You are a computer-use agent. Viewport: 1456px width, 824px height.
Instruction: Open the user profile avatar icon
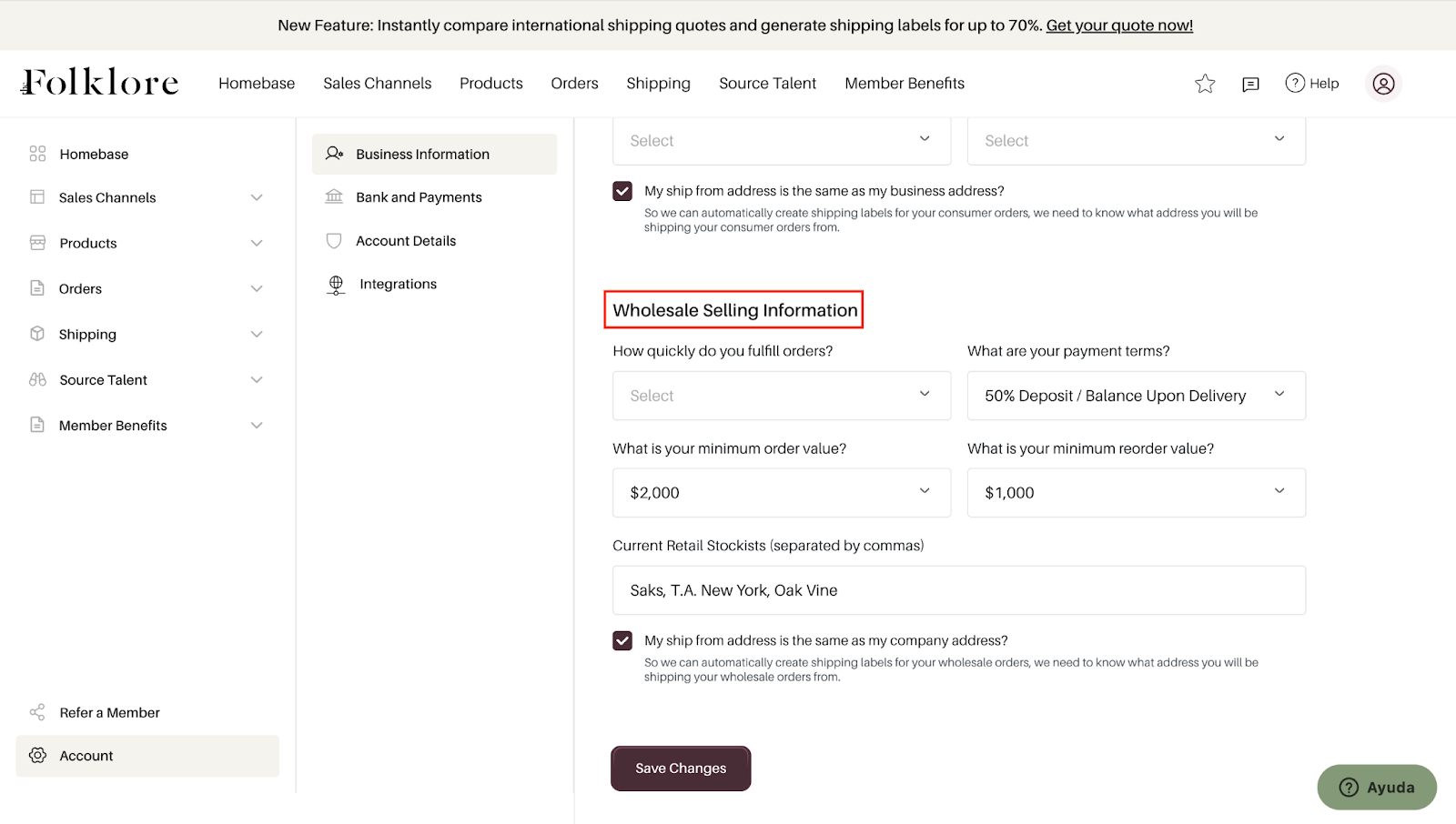pyautogui.click(x=1383, y=84)
